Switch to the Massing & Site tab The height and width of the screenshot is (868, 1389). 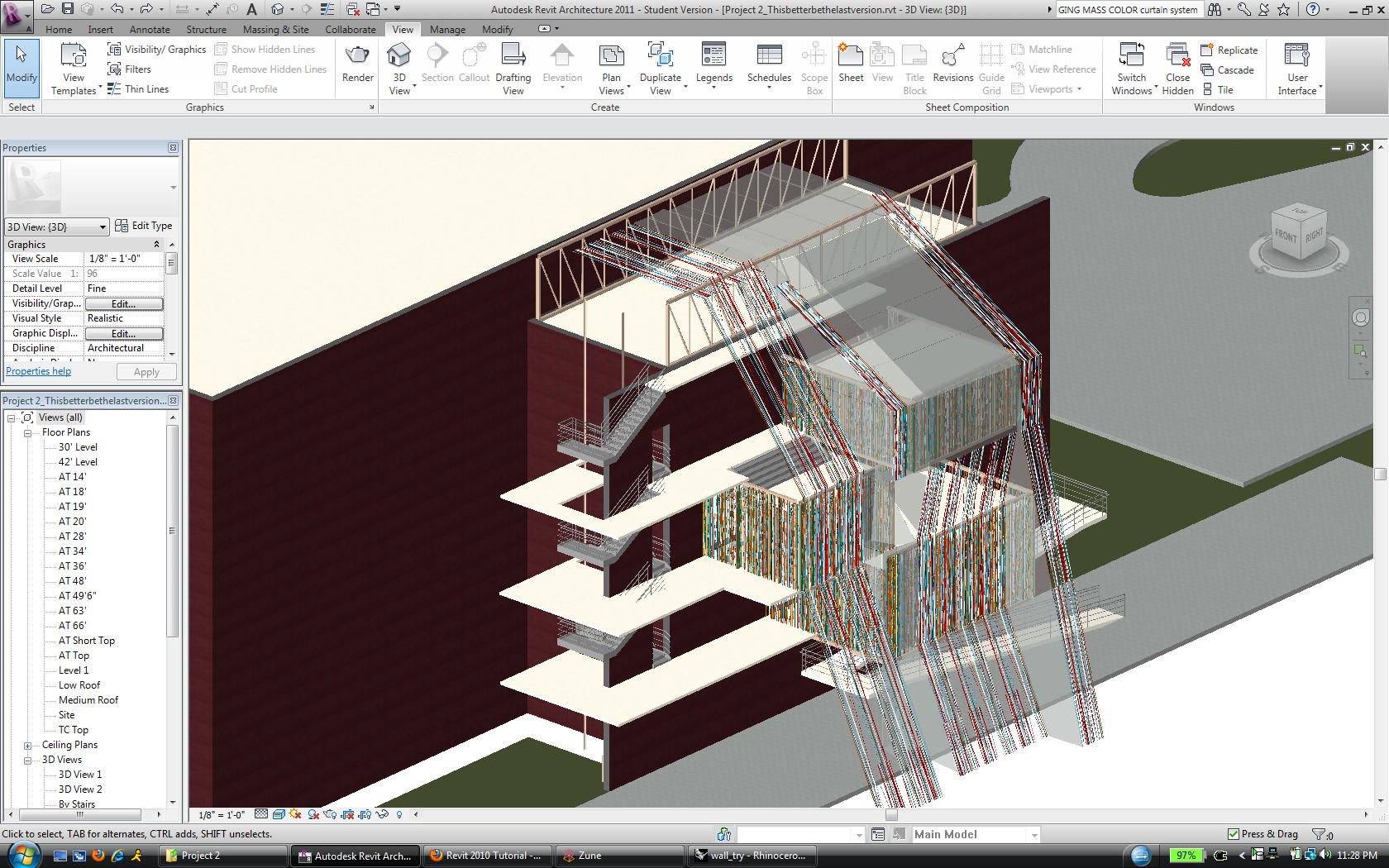pos(275,29)
